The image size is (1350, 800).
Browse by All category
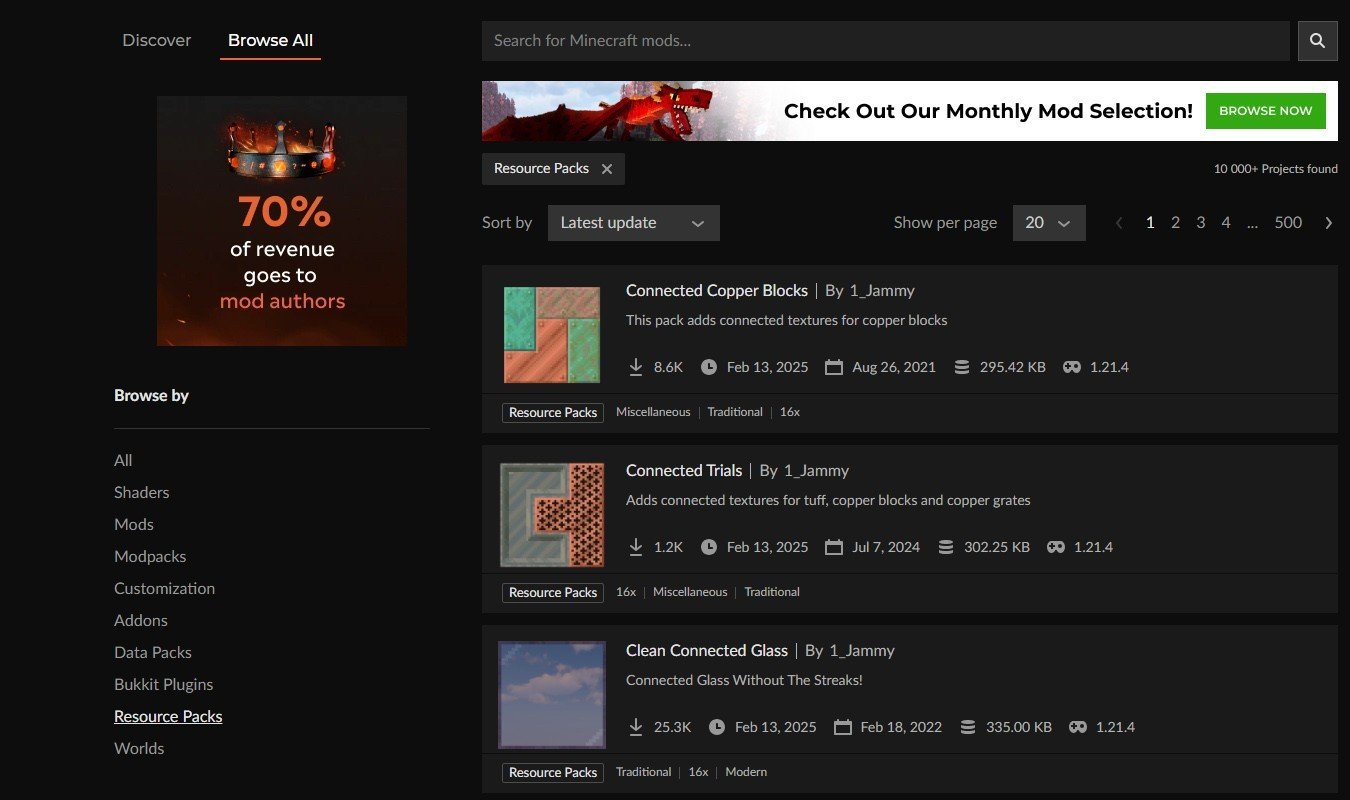[123, 460]
